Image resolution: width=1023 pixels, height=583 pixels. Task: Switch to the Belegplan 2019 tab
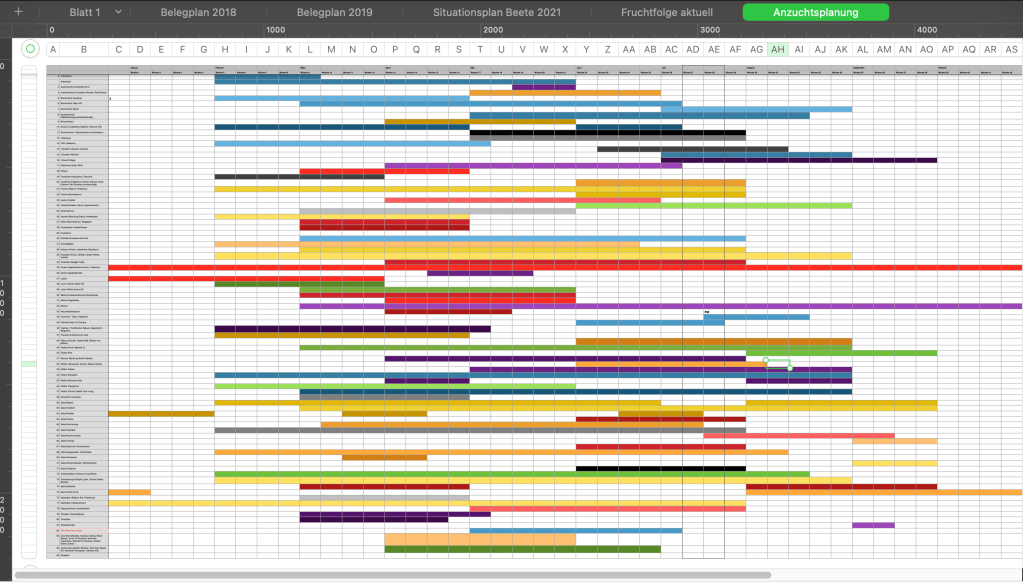pos(334,12)
